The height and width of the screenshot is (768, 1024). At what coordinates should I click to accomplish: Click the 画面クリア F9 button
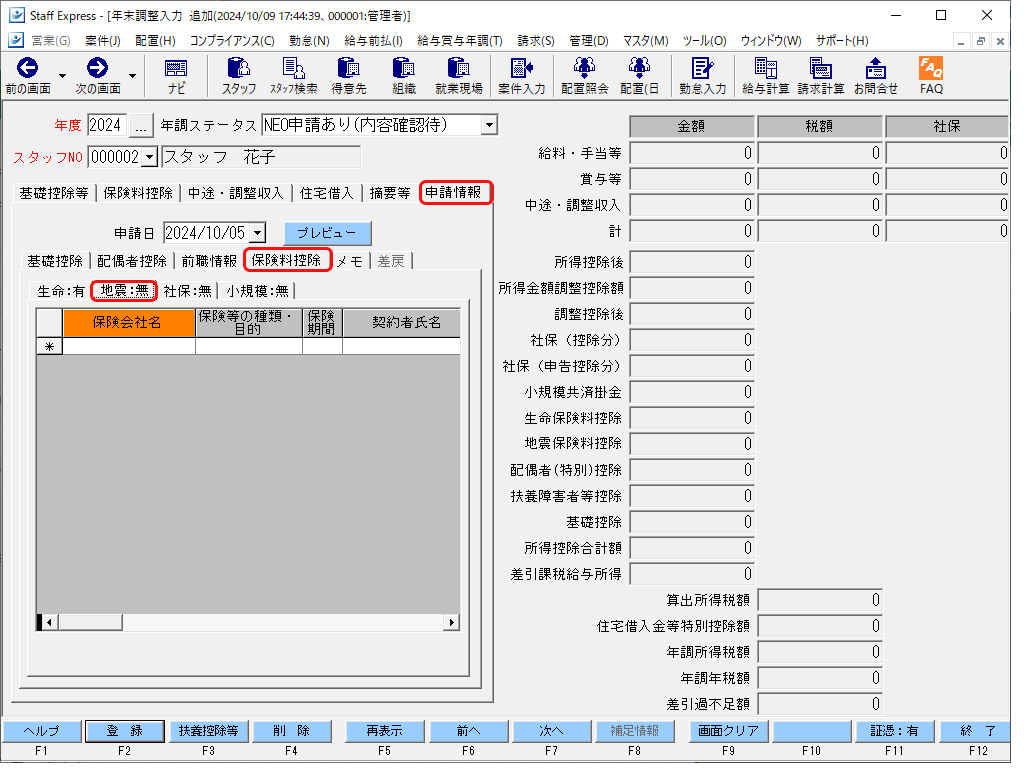(x=728, y=731)
